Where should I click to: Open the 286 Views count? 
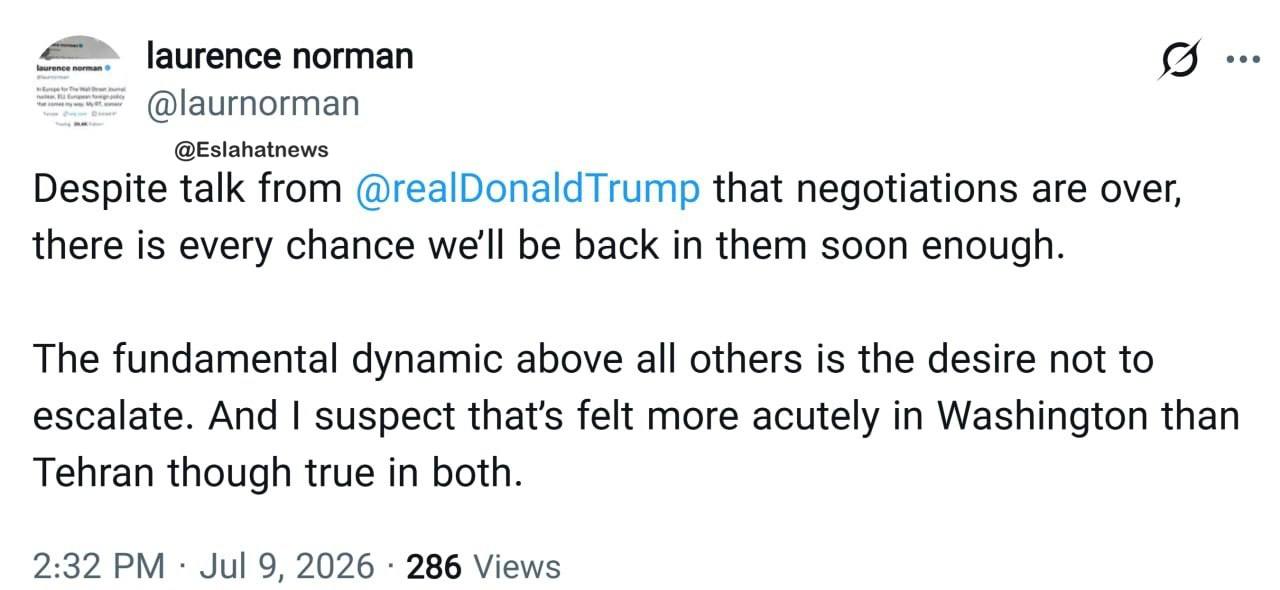point(484,567)
